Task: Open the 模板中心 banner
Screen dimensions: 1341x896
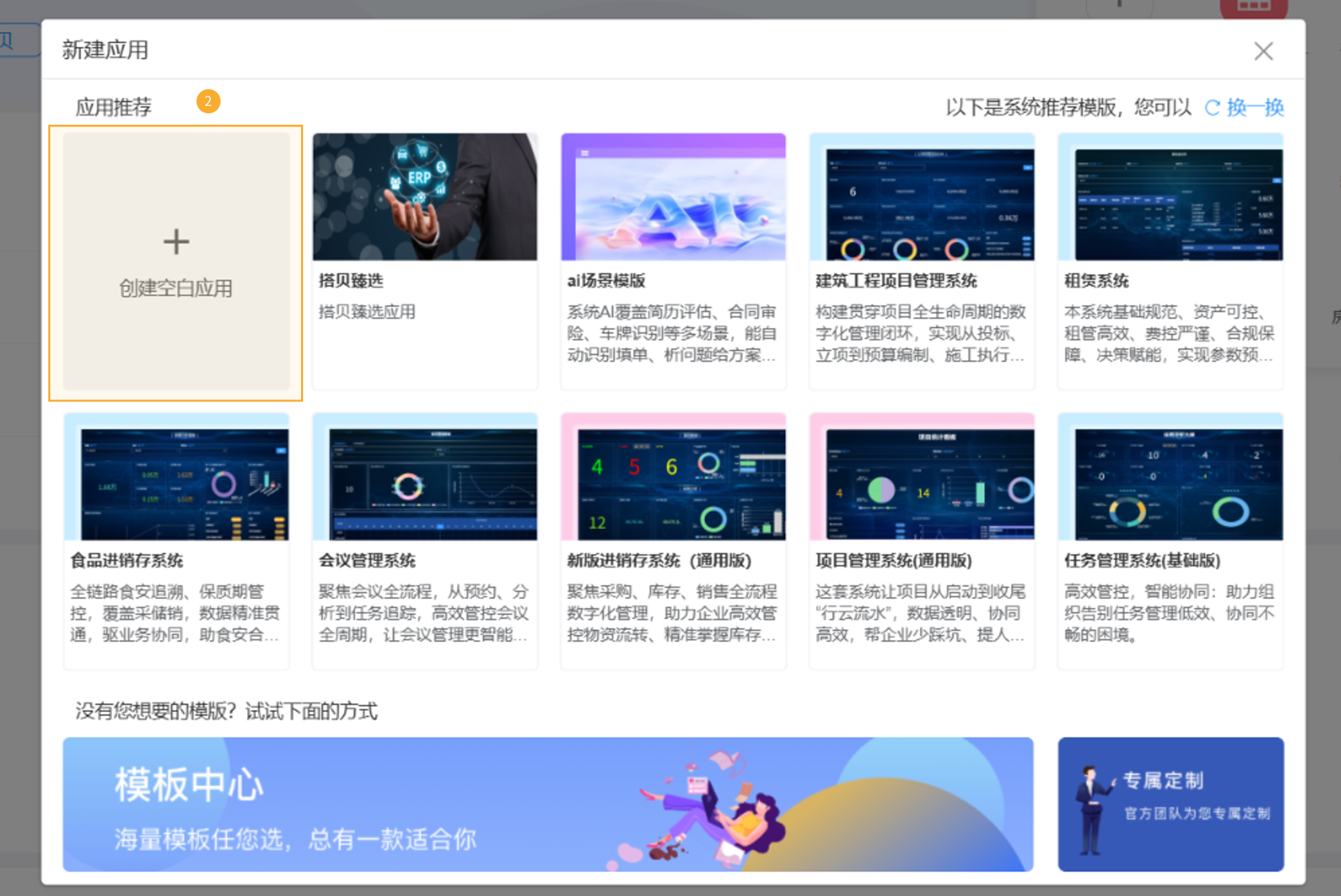Action: [x=548, y=804]
